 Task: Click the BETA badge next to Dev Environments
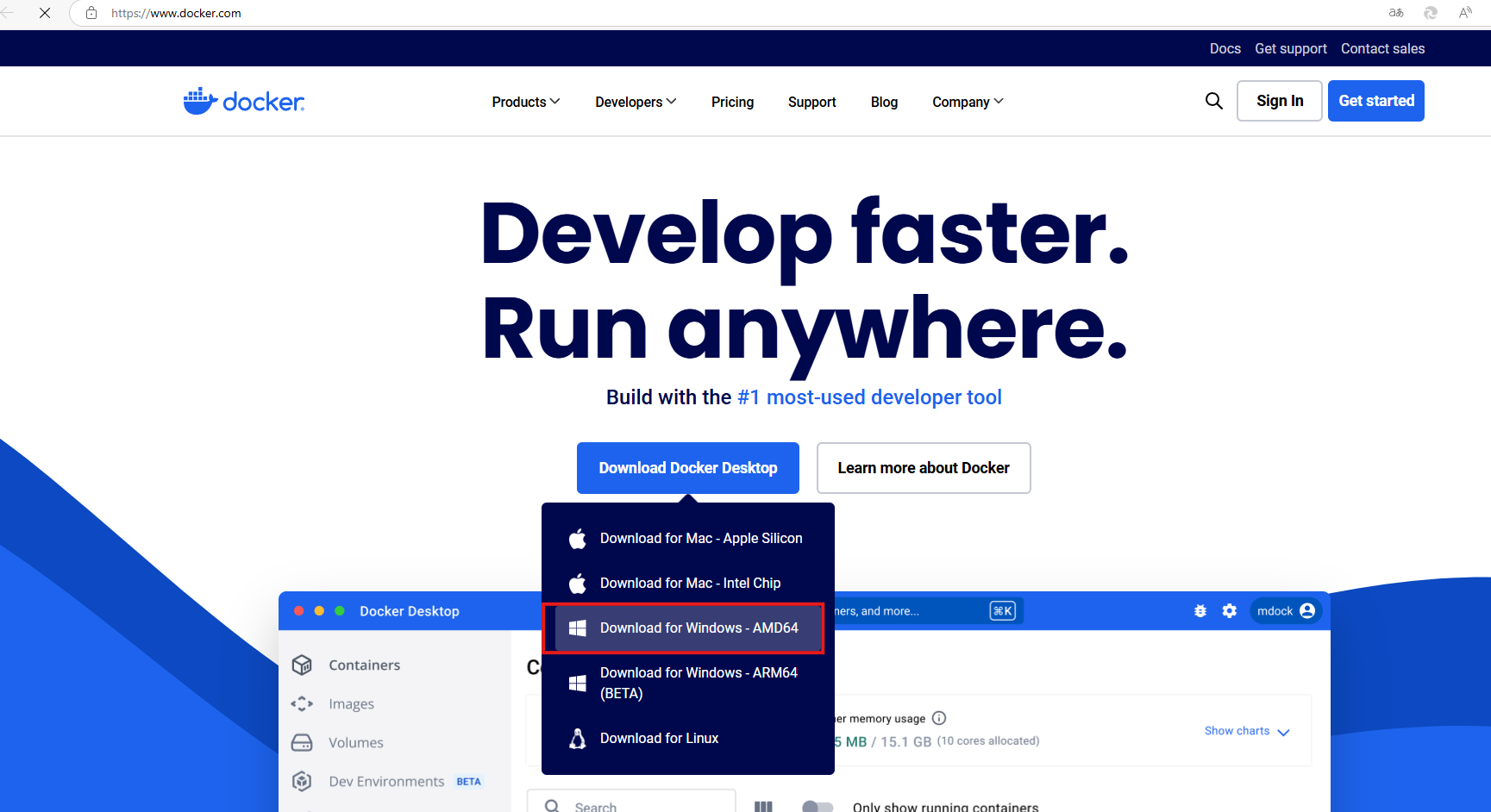pos(469,782)
